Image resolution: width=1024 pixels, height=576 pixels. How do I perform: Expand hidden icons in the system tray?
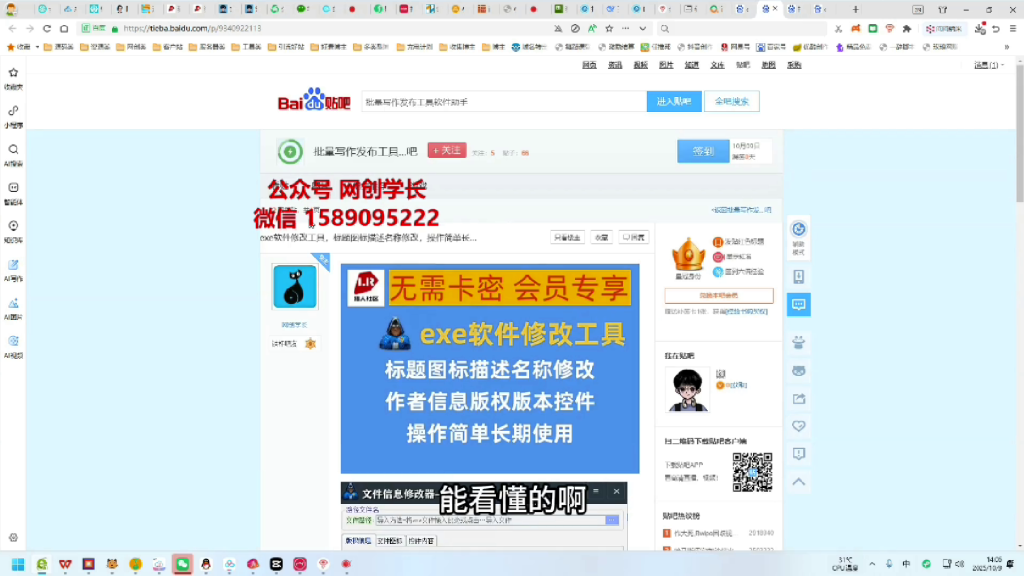click(x=872, y=563)
